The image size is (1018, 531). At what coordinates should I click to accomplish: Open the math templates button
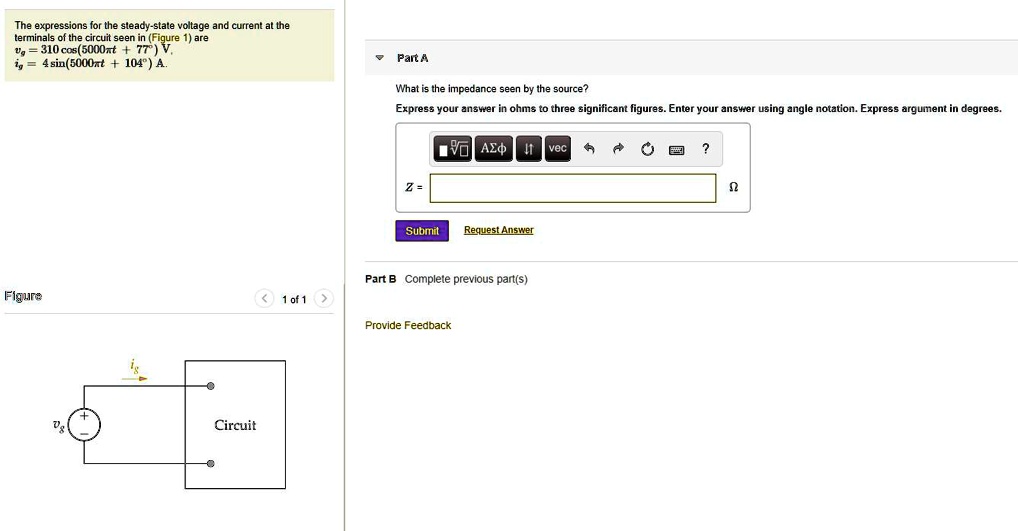453,149
